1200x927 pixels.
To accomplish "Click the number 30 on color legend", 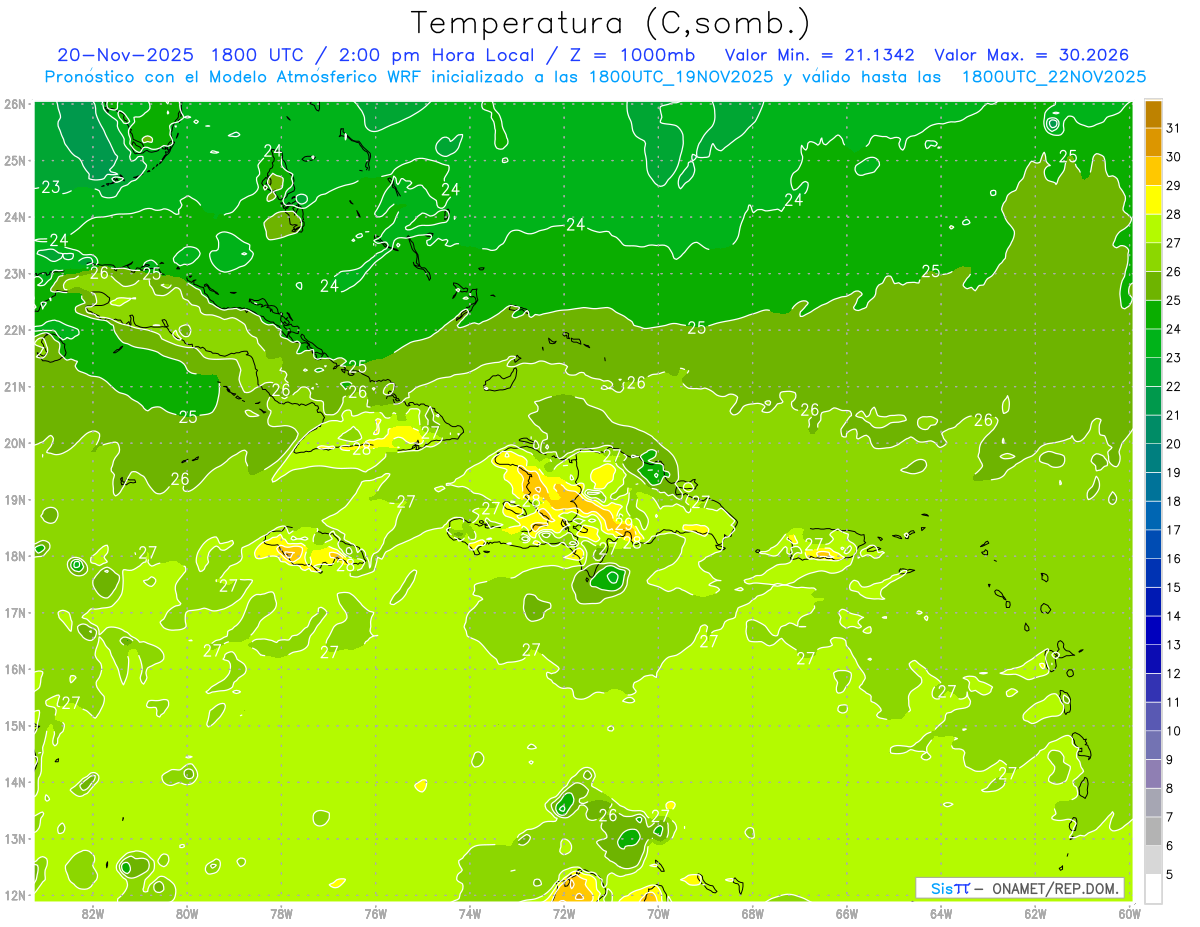I will [1173, 157].
